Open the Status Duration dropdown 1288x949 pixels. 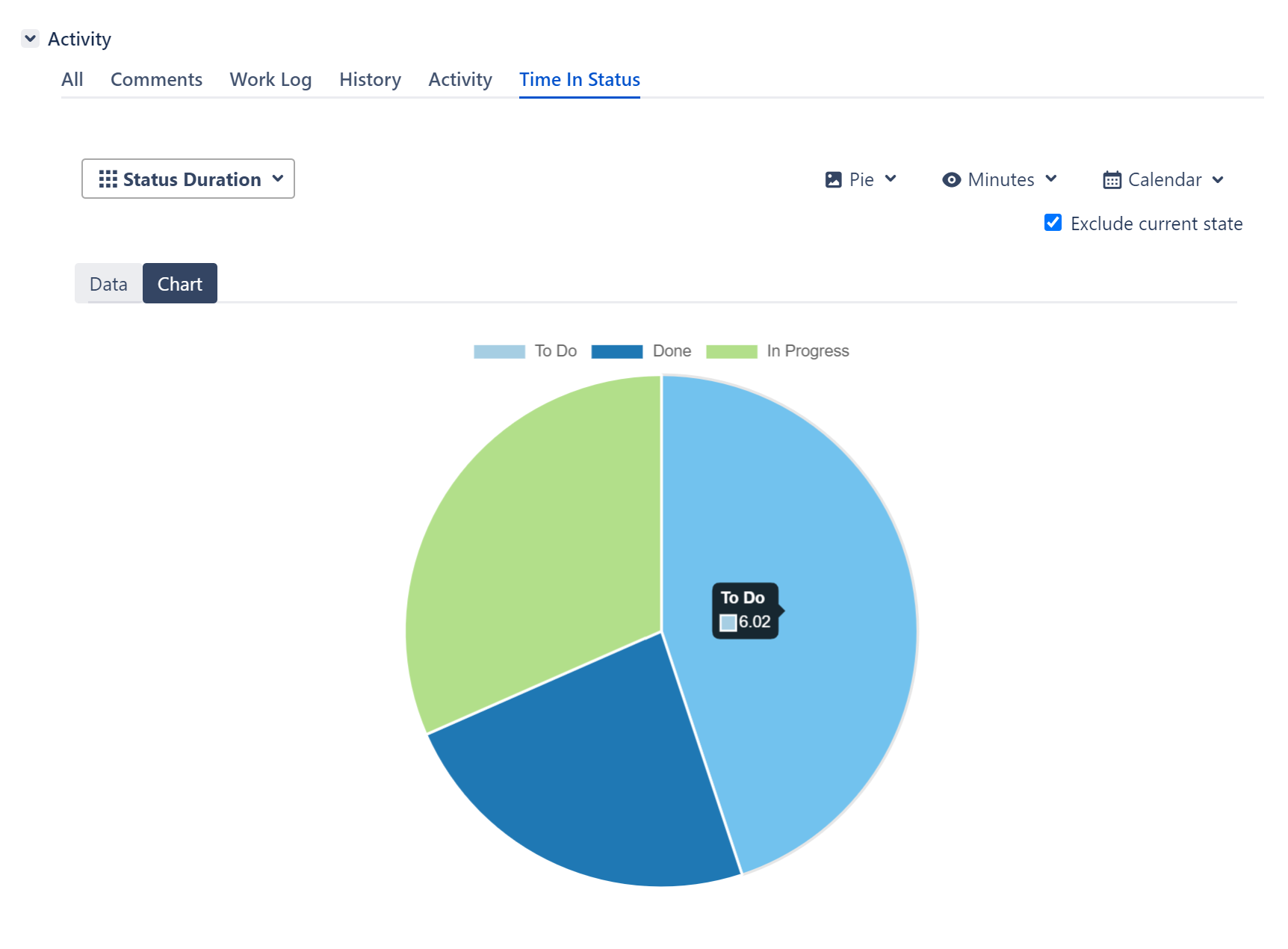coord(188,179)
